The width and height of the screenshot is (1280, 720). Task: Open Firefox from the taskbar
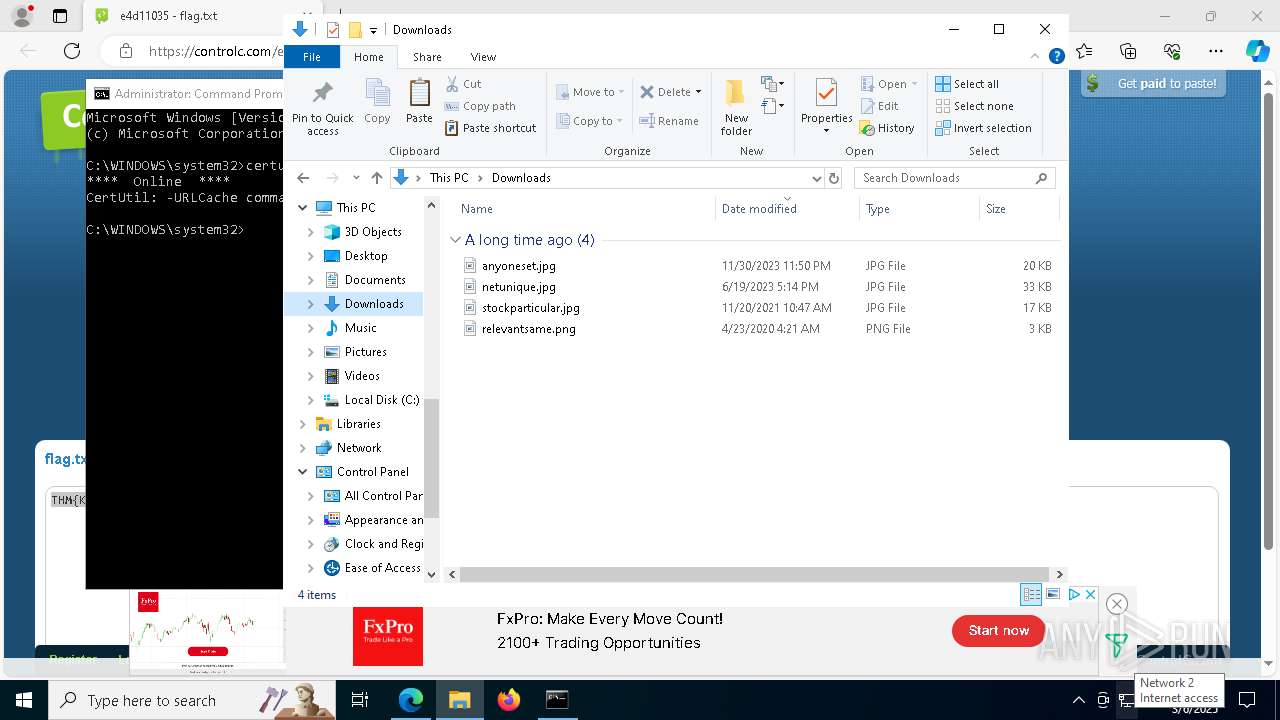(509, 700)
